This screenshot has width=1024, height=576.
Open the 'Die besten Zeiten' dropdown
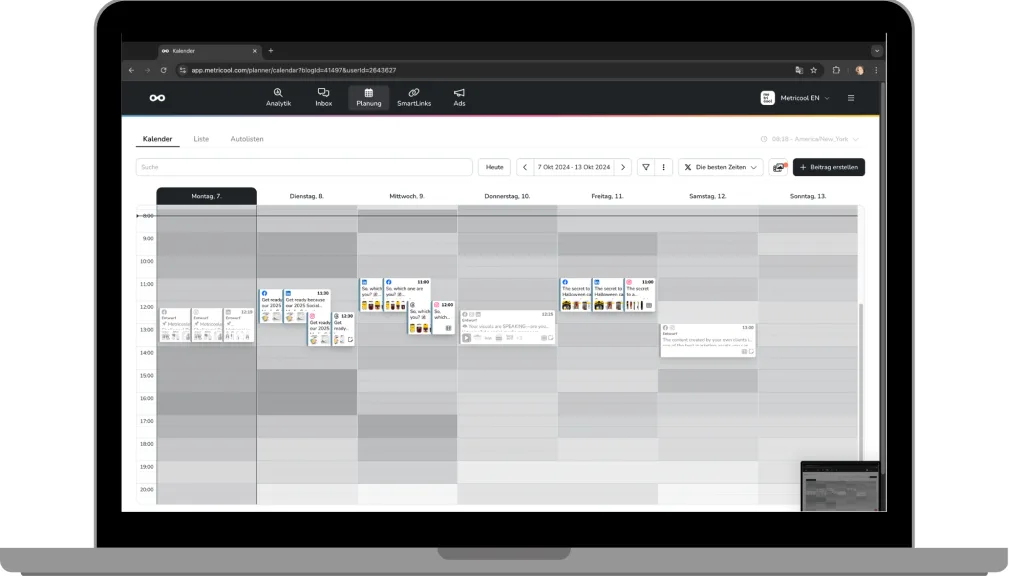tap(720, 167)
